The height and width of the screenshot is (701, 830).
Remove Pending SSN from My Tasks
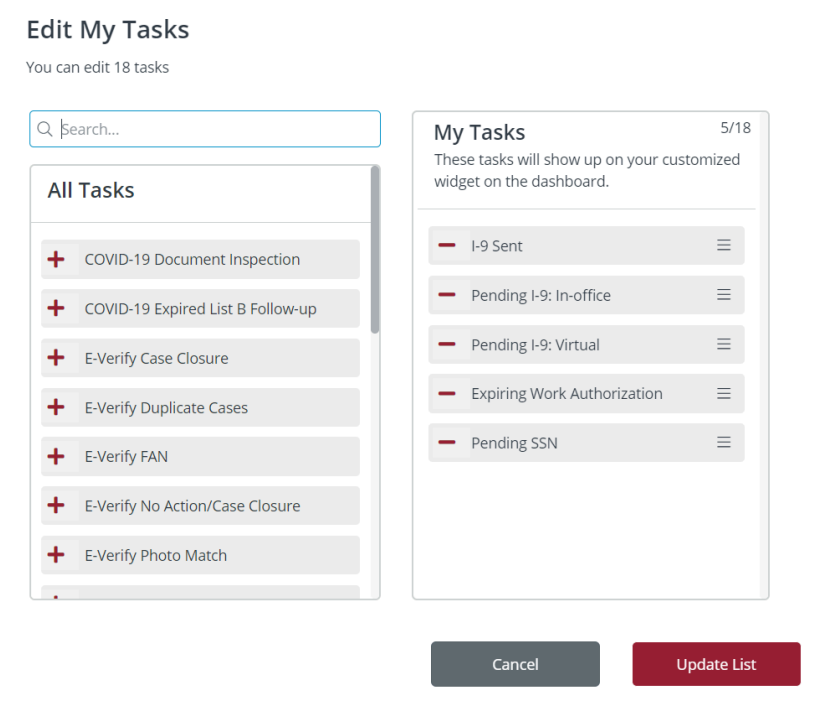(448, 442)
